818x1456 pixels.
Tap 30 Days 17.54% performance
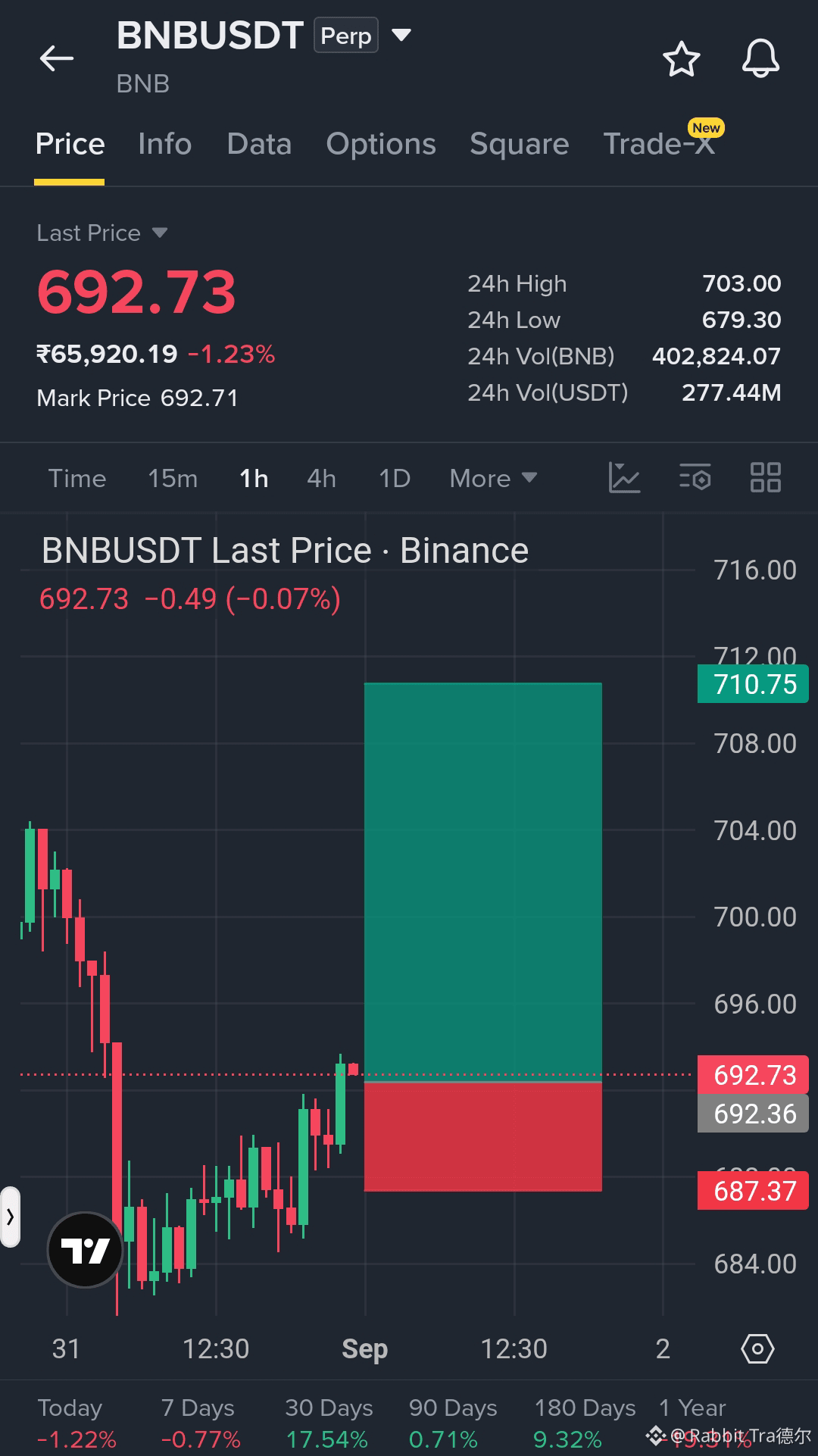point(328,1423)
